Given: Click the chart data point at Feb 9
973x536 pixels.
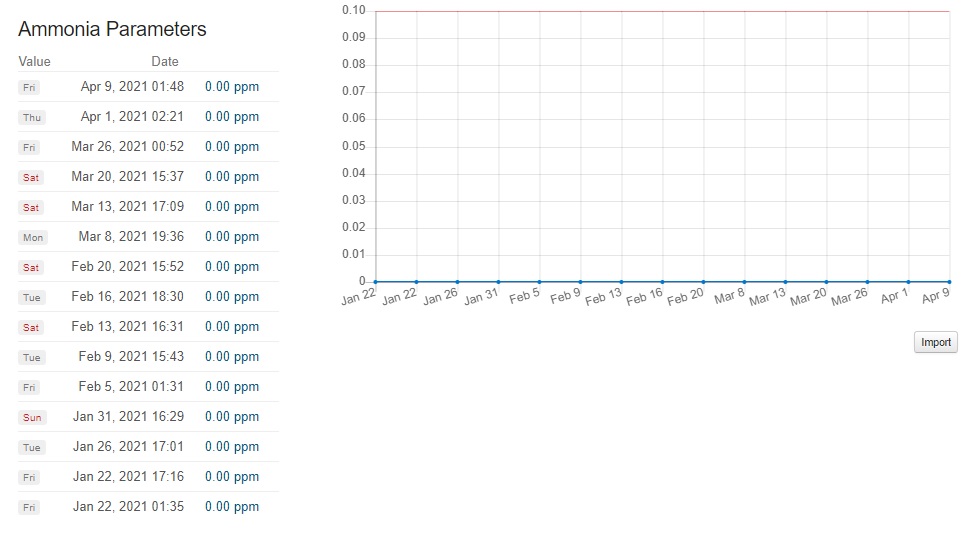Looking at the screenshot, I should click(x=581, y=282).
